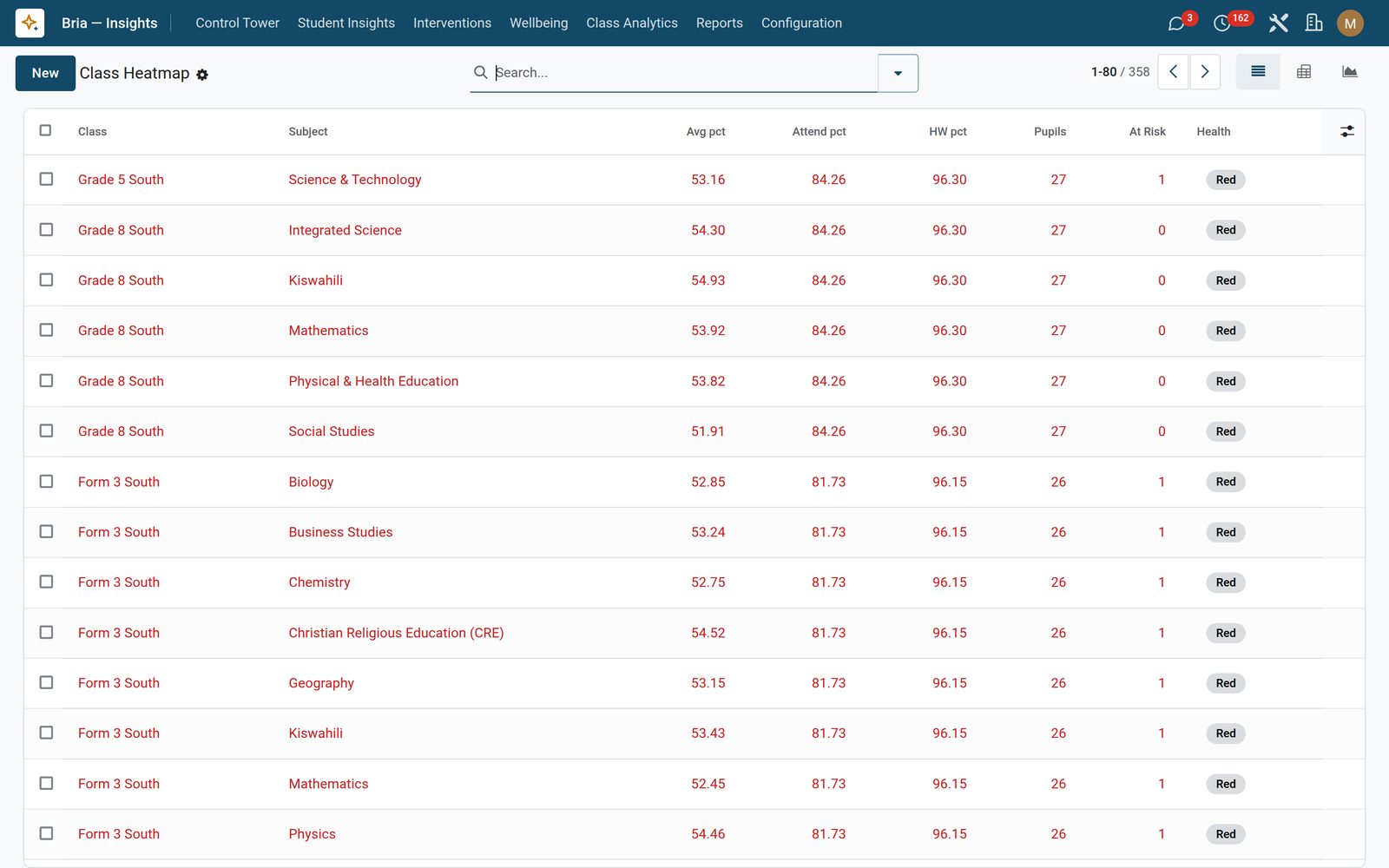Open the Configuration menu
Screen dimensions: 1389x868
801,23
